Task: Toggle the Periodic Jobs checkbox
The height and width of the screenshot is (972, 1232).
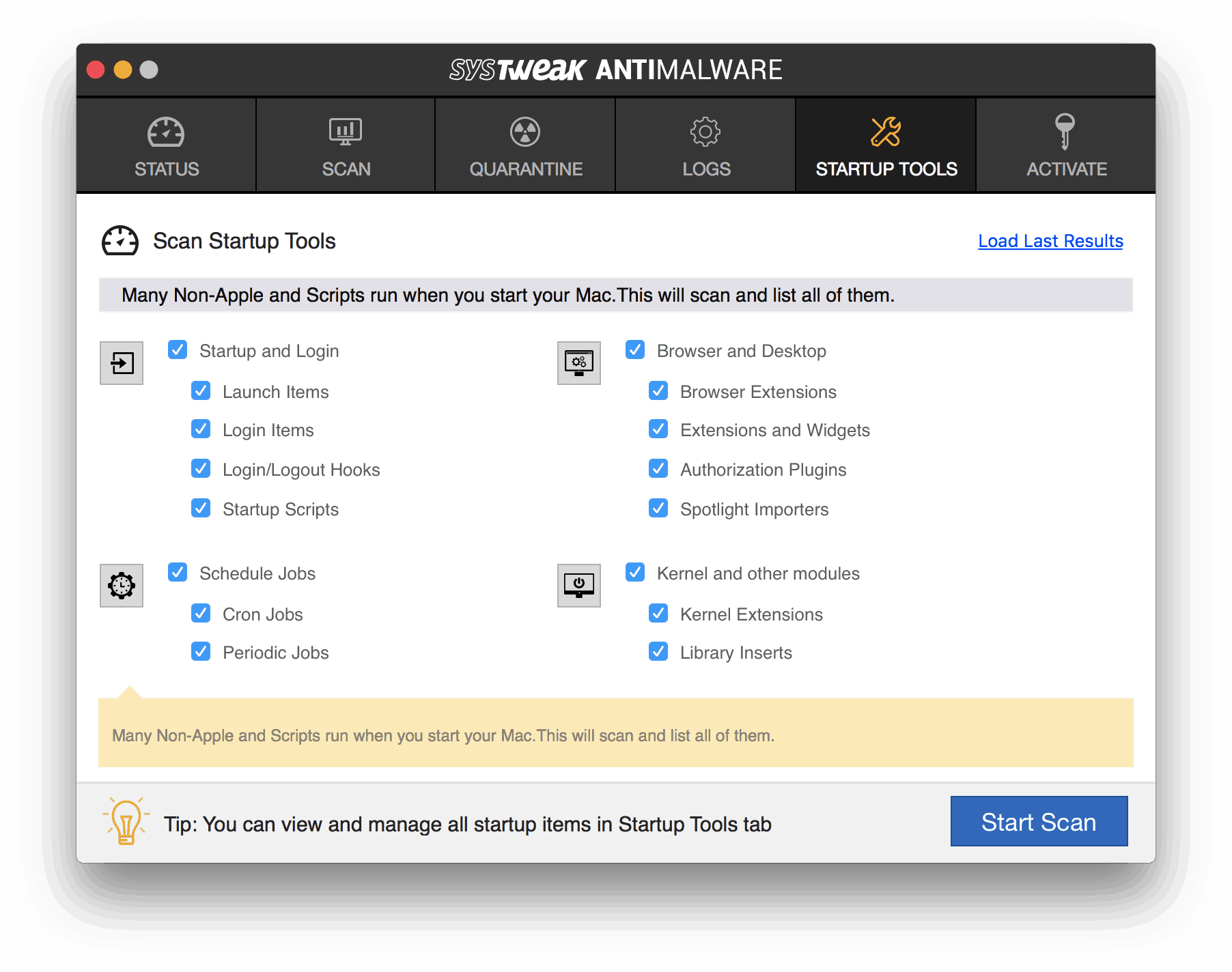Action: tap(201, 651)
